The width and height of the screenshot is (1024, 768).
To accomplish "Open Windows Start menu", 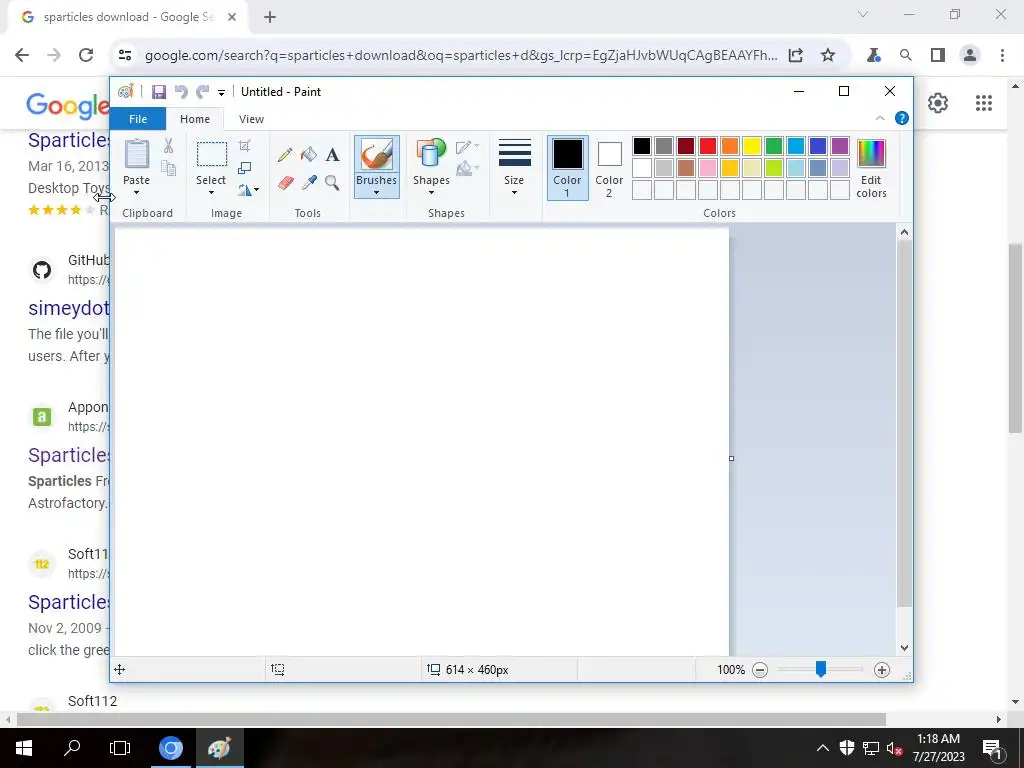I will (24, 748).
